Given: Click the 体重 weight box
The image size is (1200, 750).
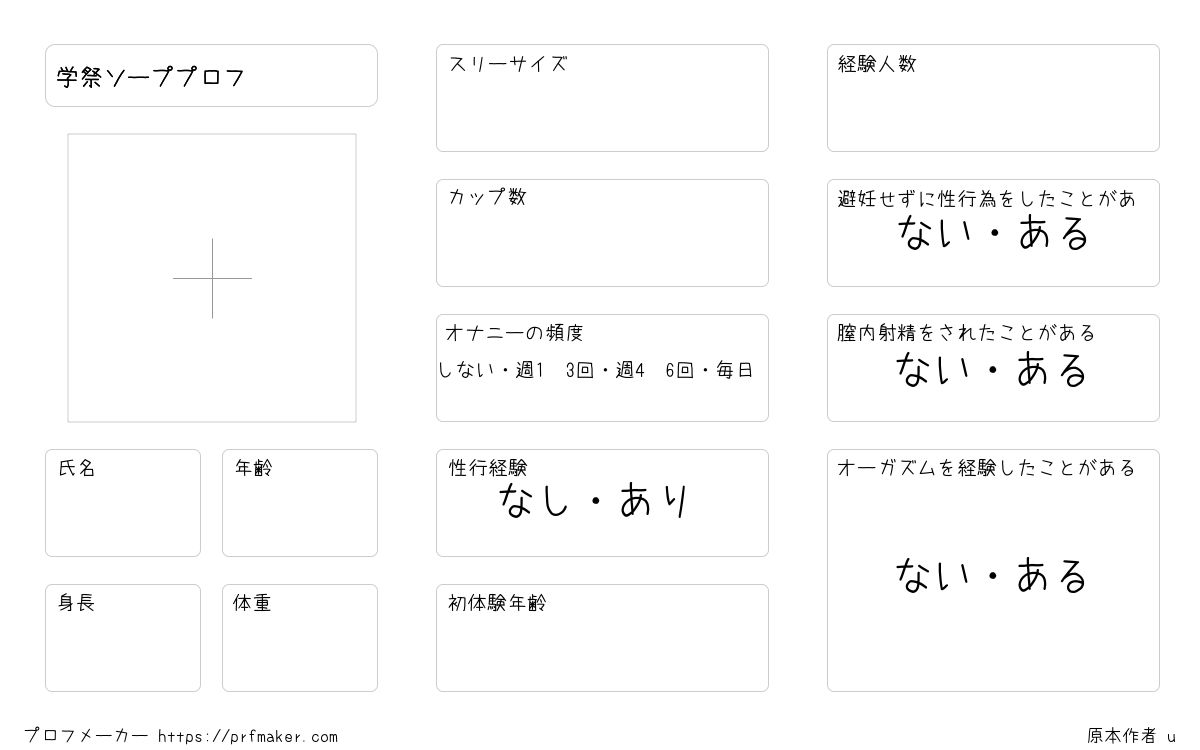Looking at the screenshot, I should pos(300,638).
